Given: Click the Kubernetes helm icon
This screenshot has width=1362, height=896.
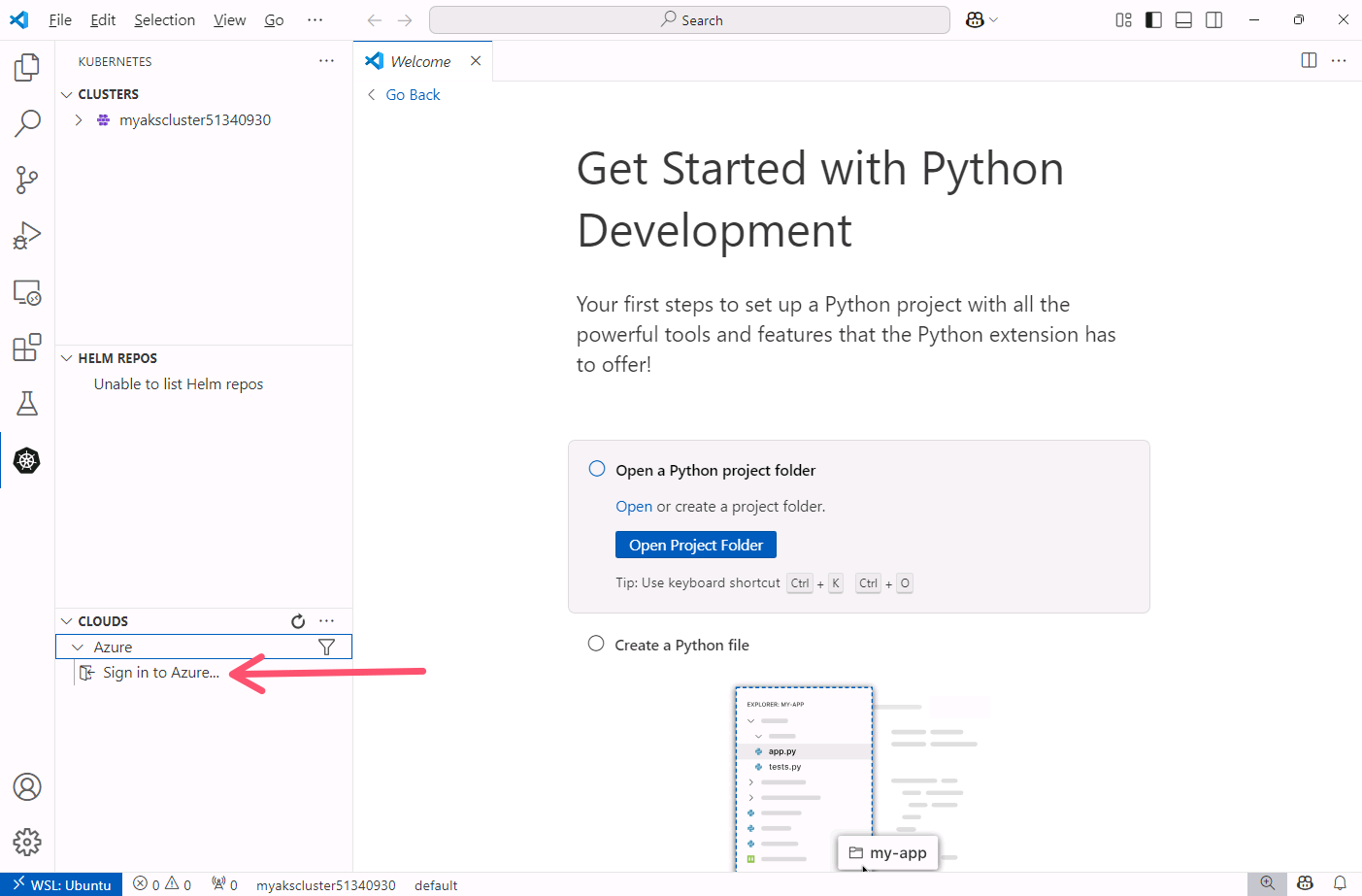Looking at the screenshot, I should pyautogui.click(x=27, y=460).
